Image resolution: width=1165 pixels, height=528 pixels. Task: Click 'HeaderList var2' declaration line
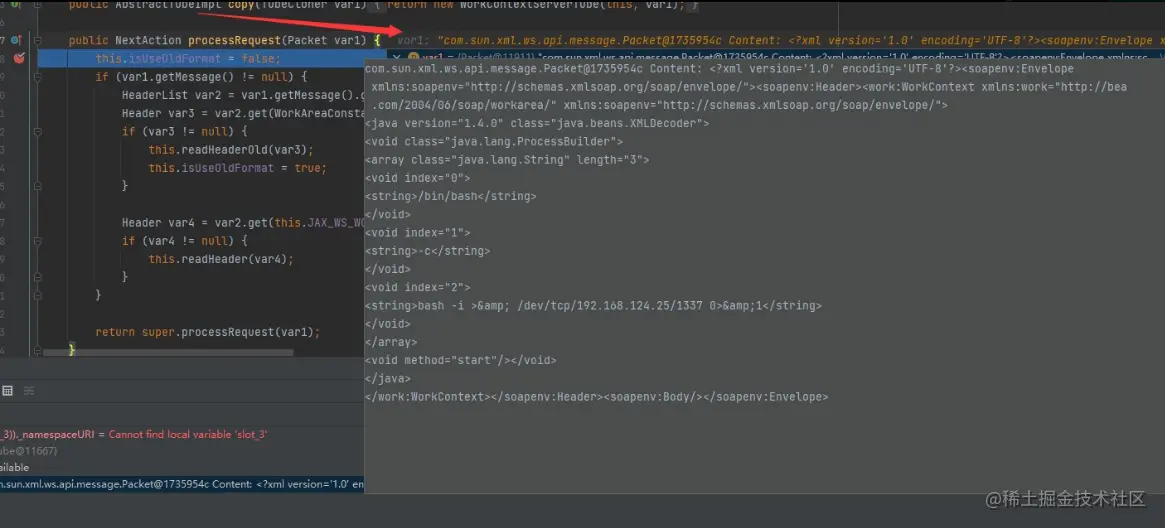[x=243, y=95]
